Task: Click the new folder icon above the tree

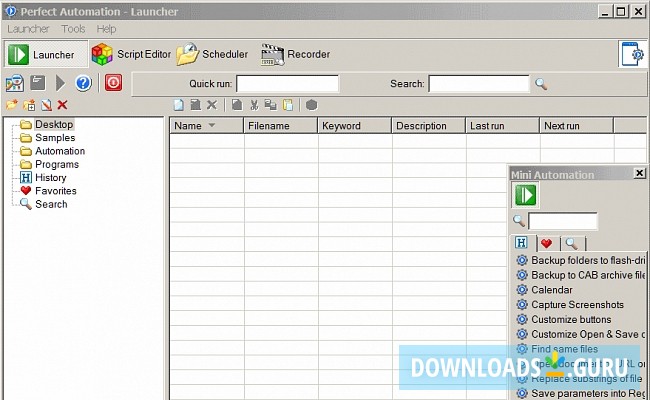Action: (x=12, y=105)
